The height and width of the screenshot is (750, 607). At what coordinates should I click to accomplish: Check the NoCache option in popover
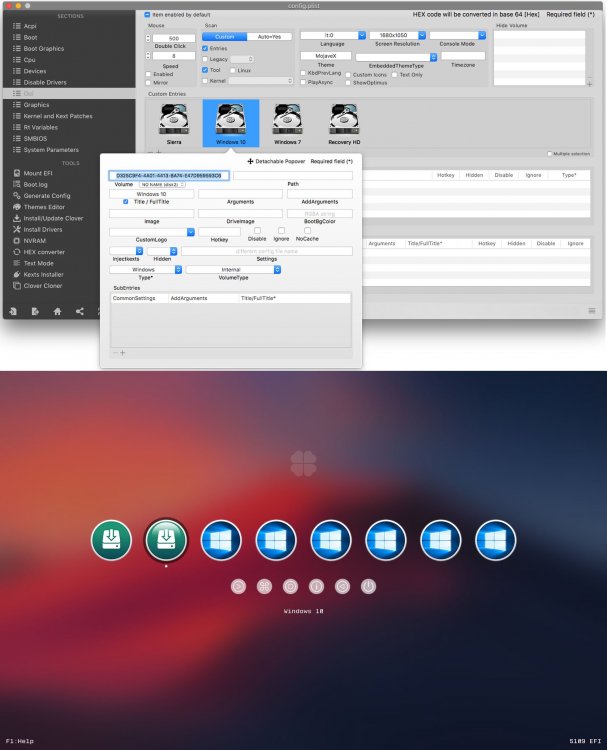308,231
